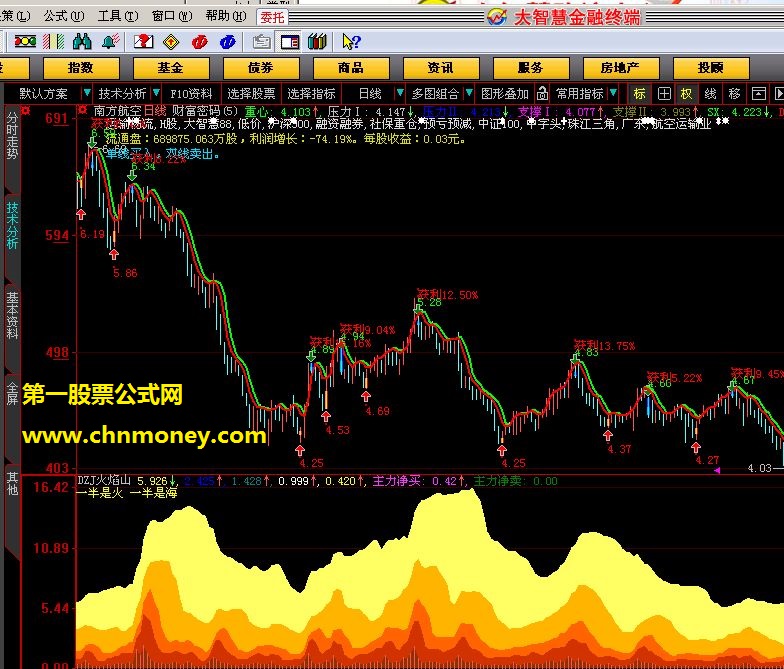Open the alarm bell alert icon

tap(110, 42)
